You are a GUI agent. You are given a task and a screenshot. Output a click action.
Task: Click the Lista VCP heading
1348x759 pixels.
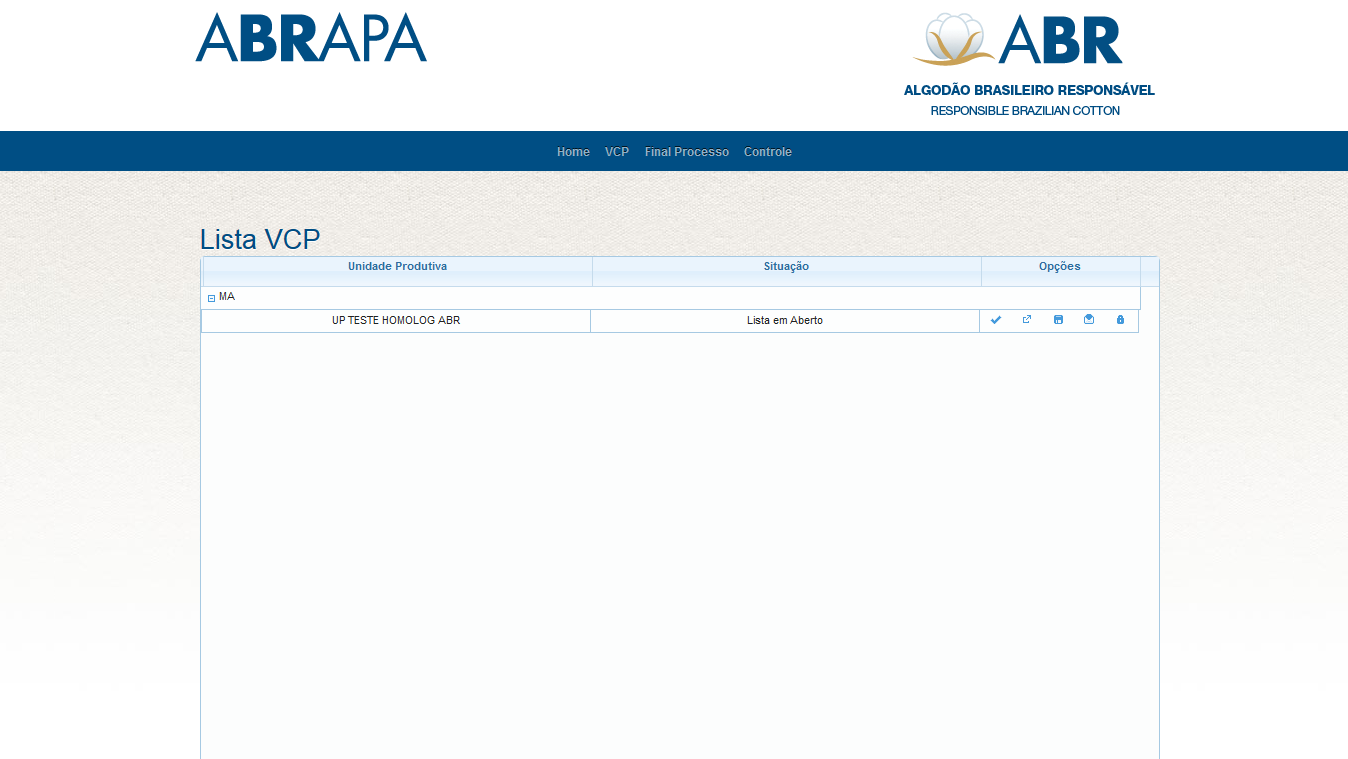(x=260, y=240)
